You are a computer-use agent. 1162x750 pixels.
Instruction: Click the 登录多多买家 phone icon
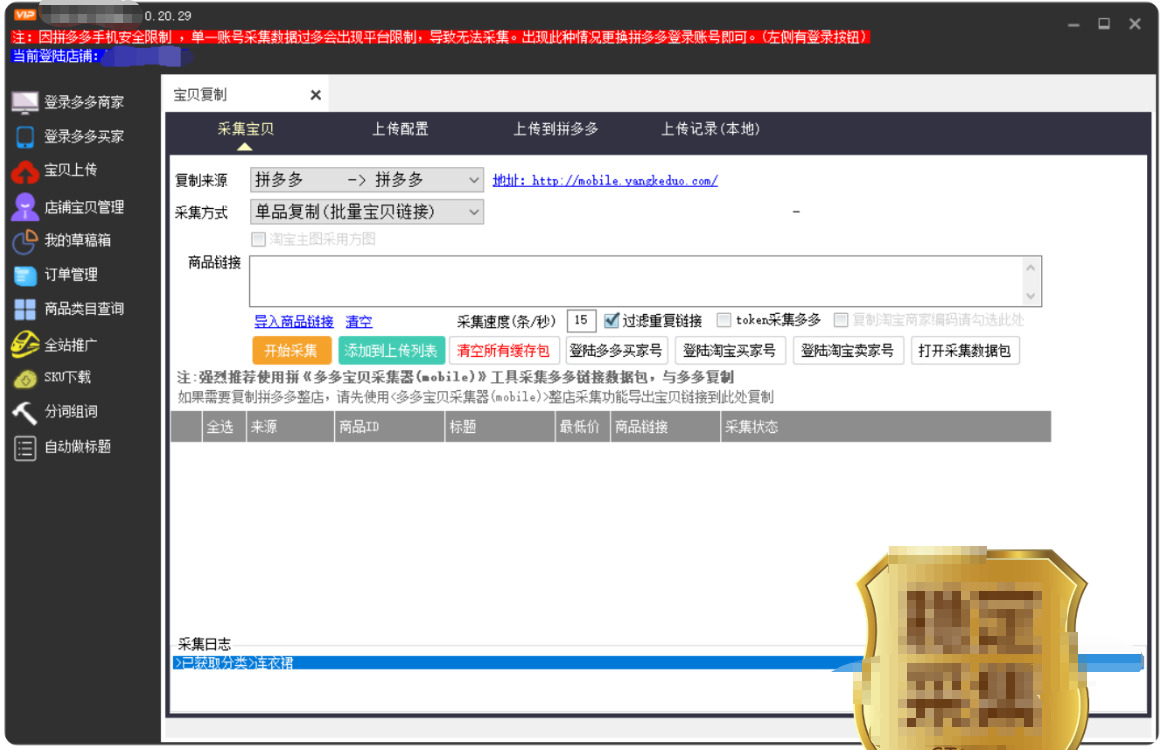coord(25,137)
